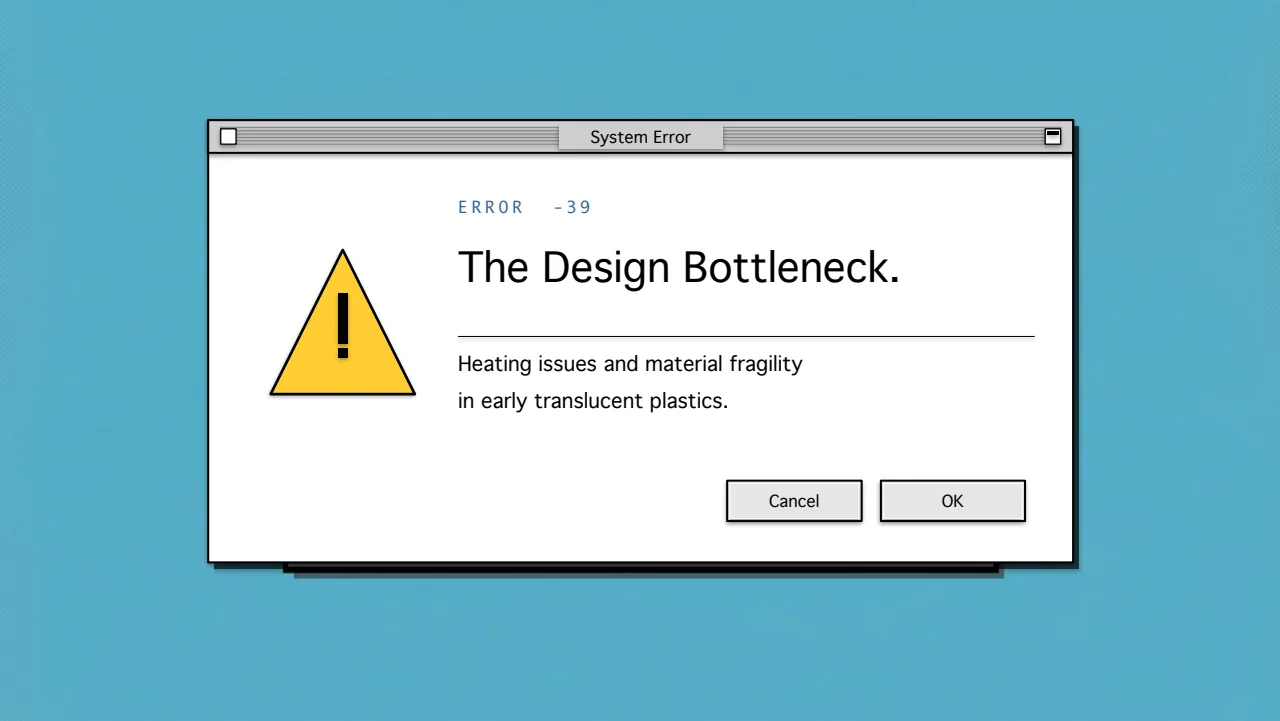Click the Heating issues and material fragility line

[630, 365]
